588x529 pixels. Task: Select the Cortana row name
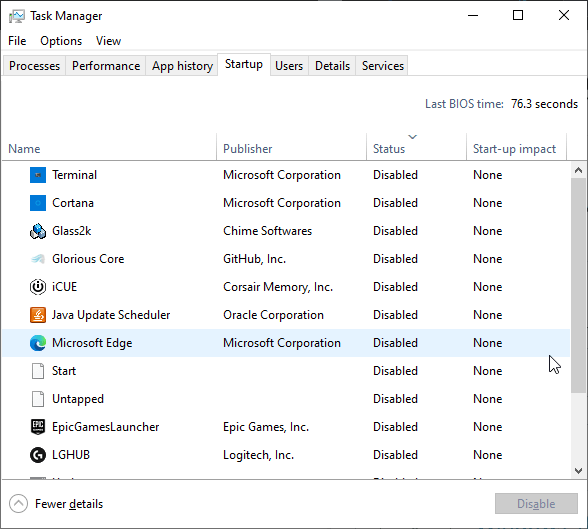[73, 203]
